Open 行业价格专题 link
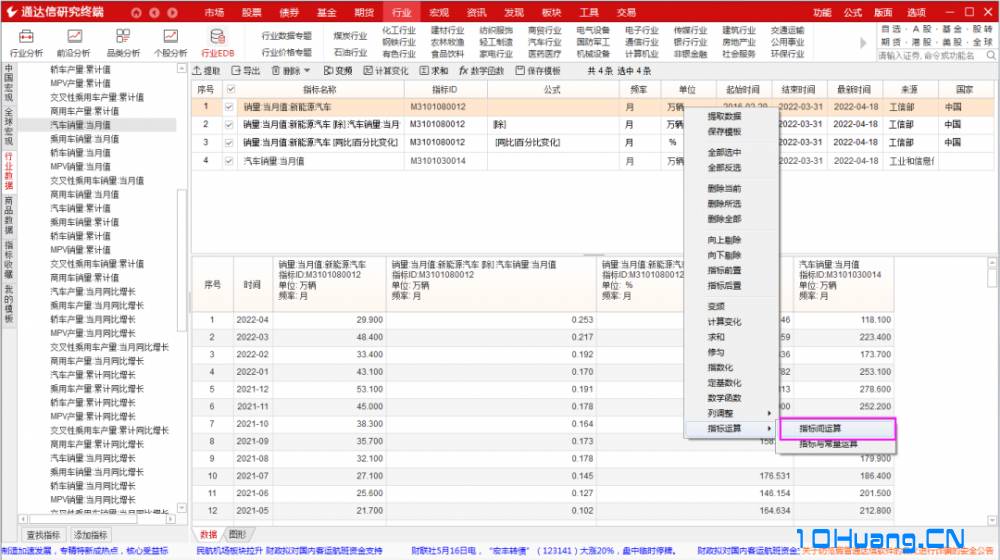This screenshot has height=560, width=1000. 287,52
